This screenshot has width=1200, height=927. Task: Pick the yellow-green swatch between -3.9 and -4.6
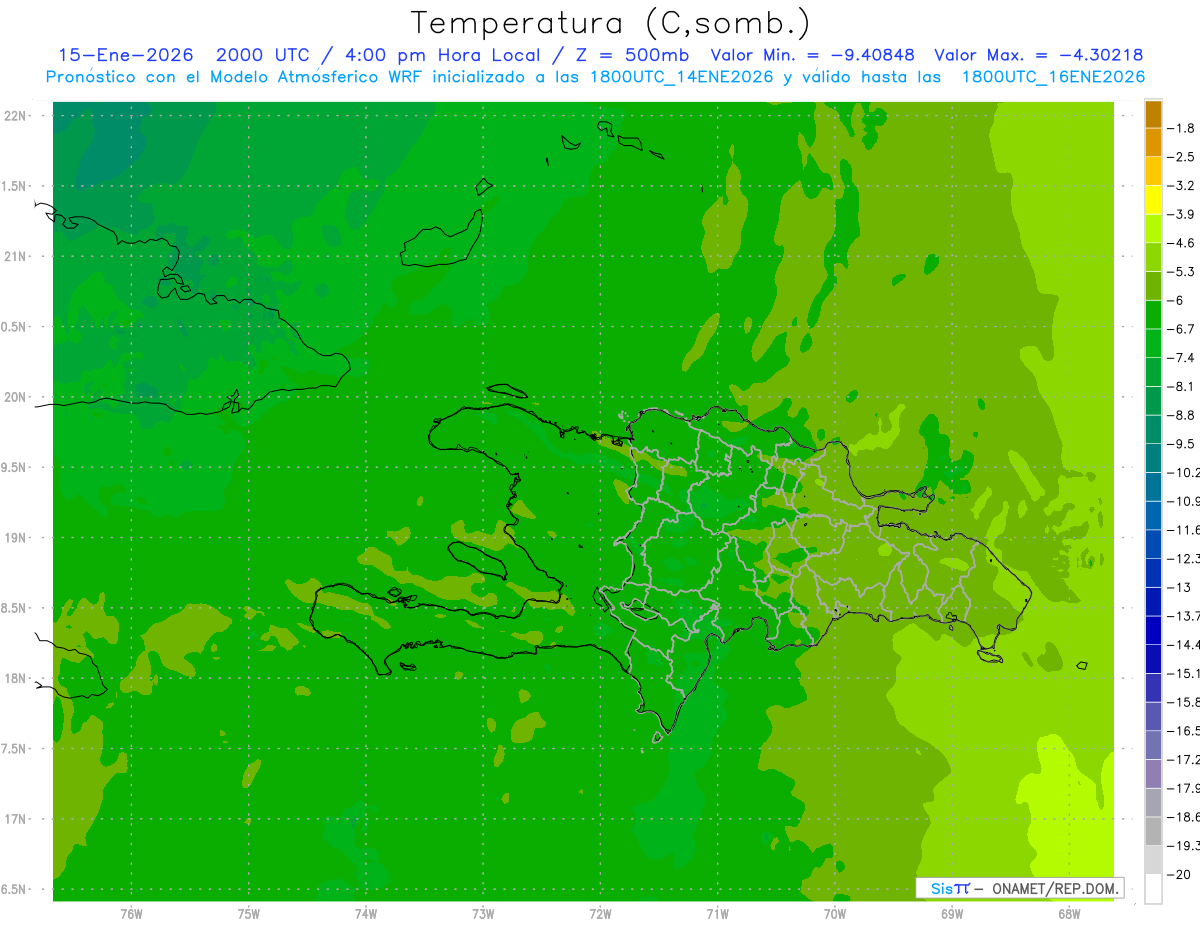(x=1153, y=229)
